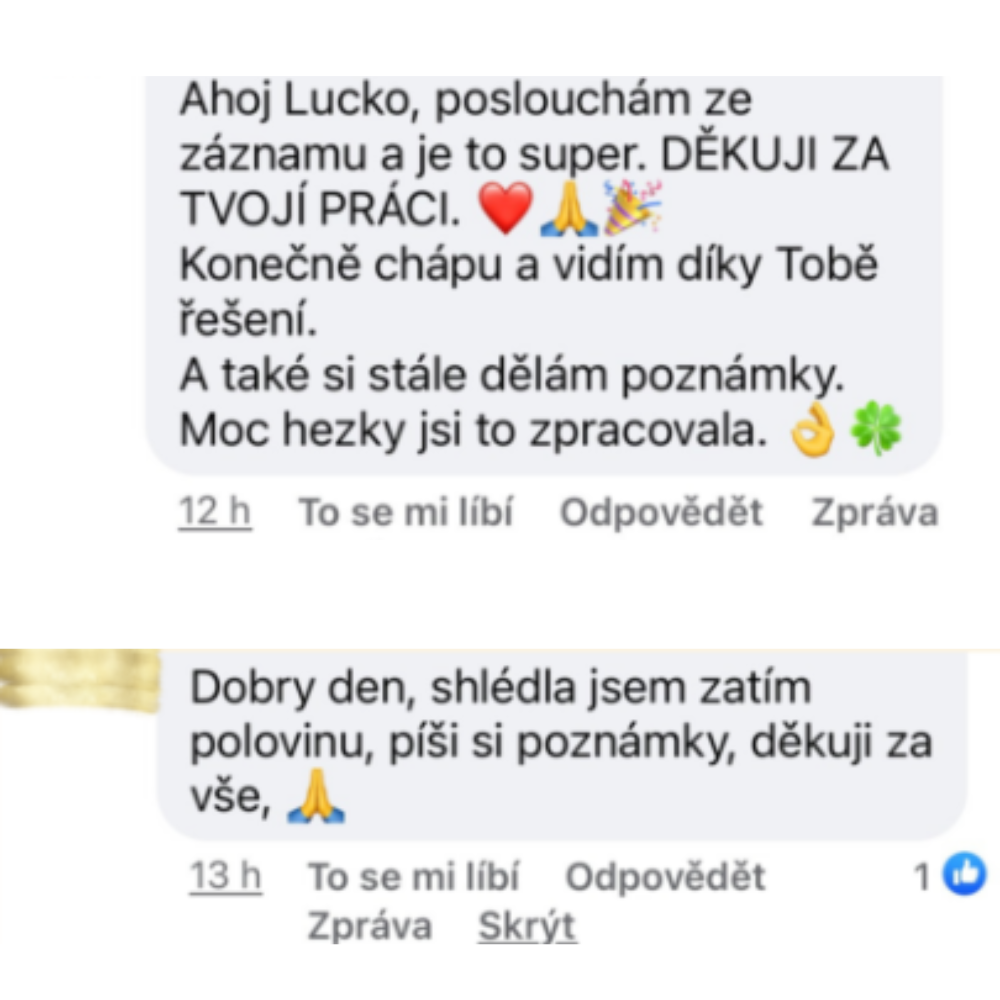Reply with Odpovědět on the 13 h comment
The width and height of the screenshot is (1000, 1000).
coord(665,876)
